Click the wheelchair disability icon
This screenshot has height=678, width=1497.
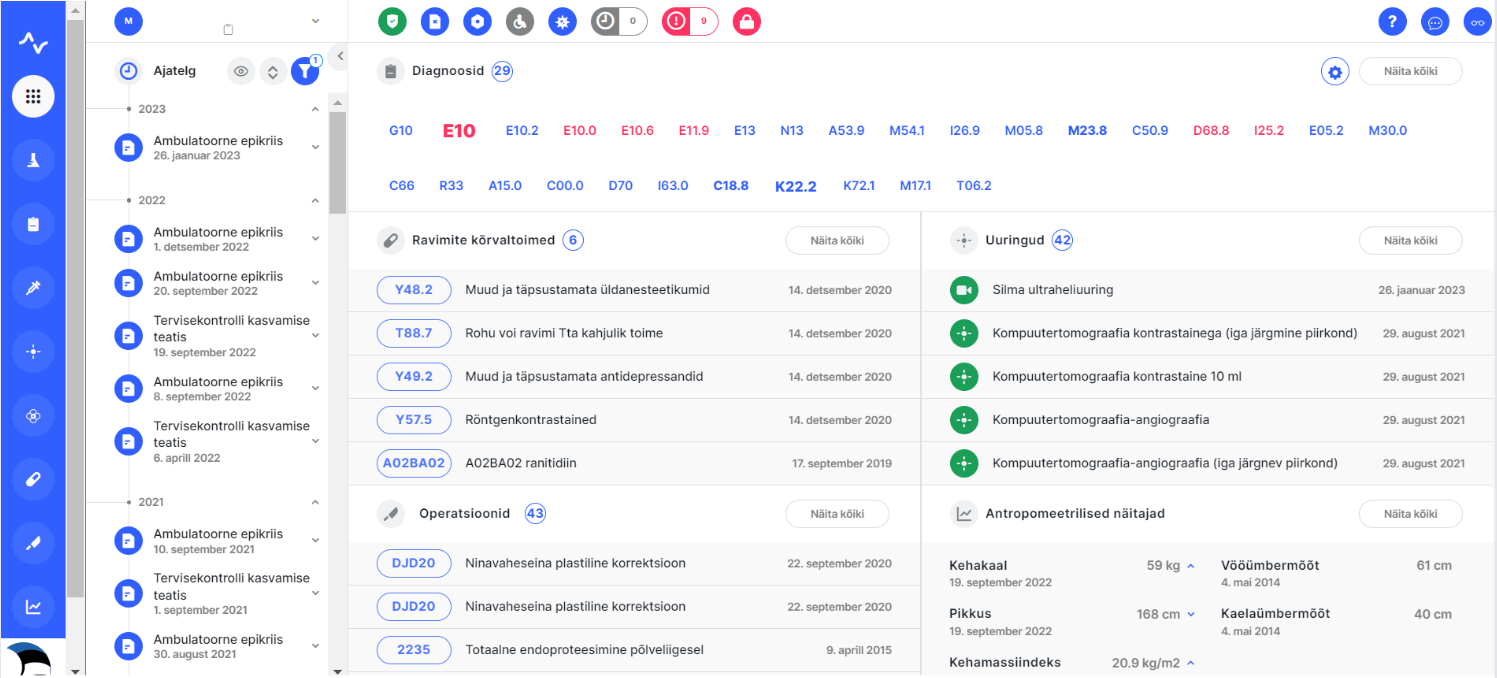coord(519,21)
